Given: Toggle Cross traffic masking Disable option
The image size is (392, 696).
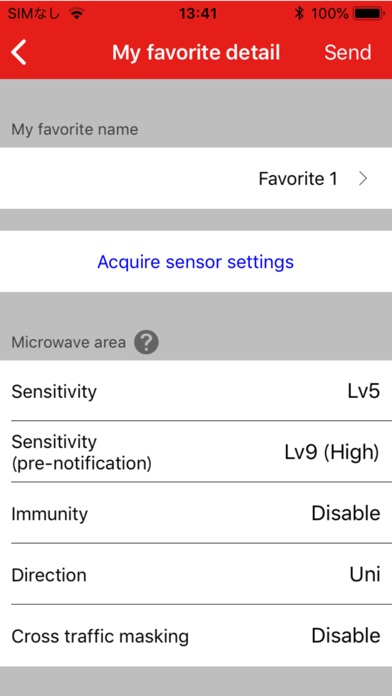Looking at the screenshot, I should pyautogui.click(x=346, y=635).
